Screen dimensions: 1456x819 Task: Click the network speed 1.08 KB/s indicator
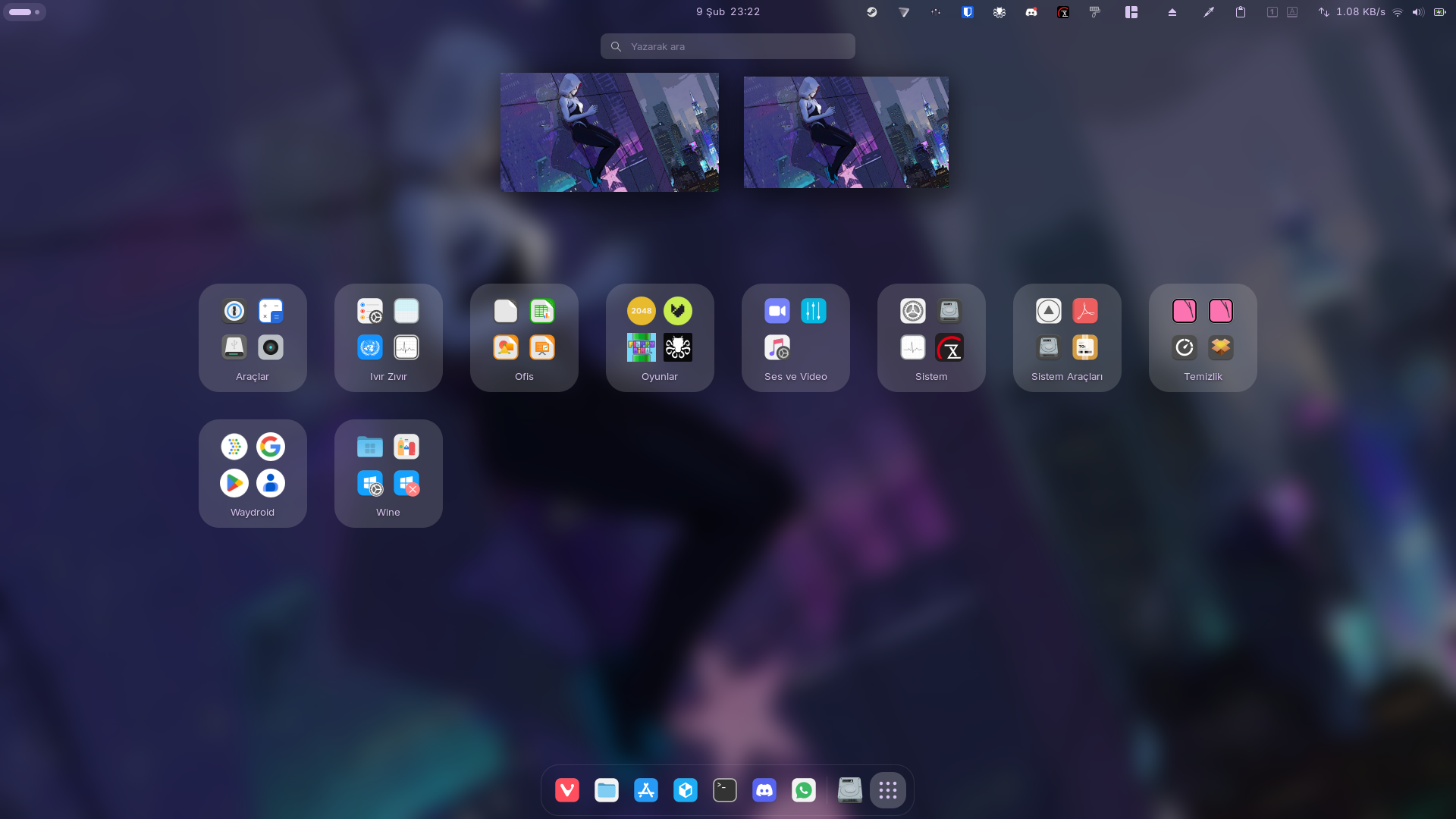1352,12
